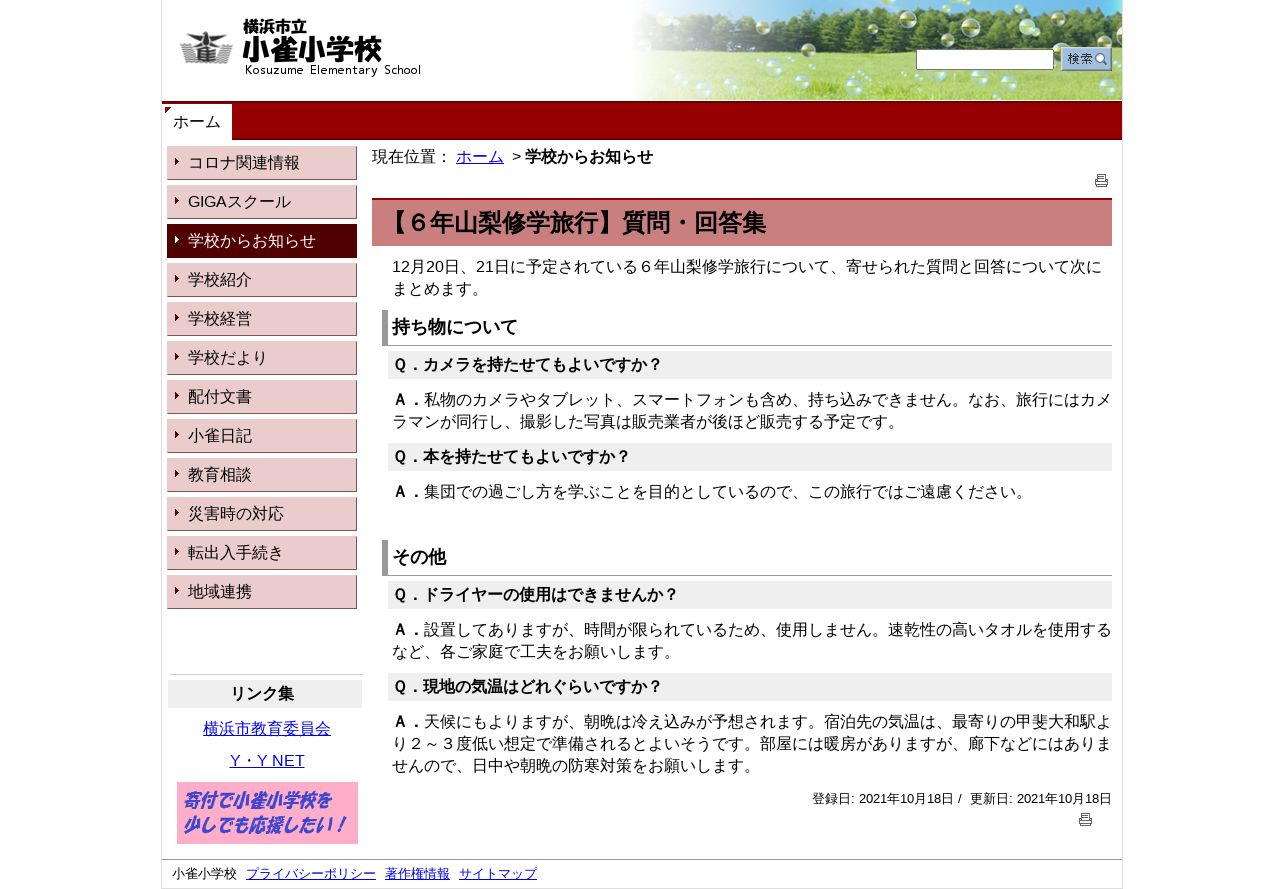This screenshot has width=1284, height=889.
Task: Click the 検索 search button
Action: [1086, 59]
